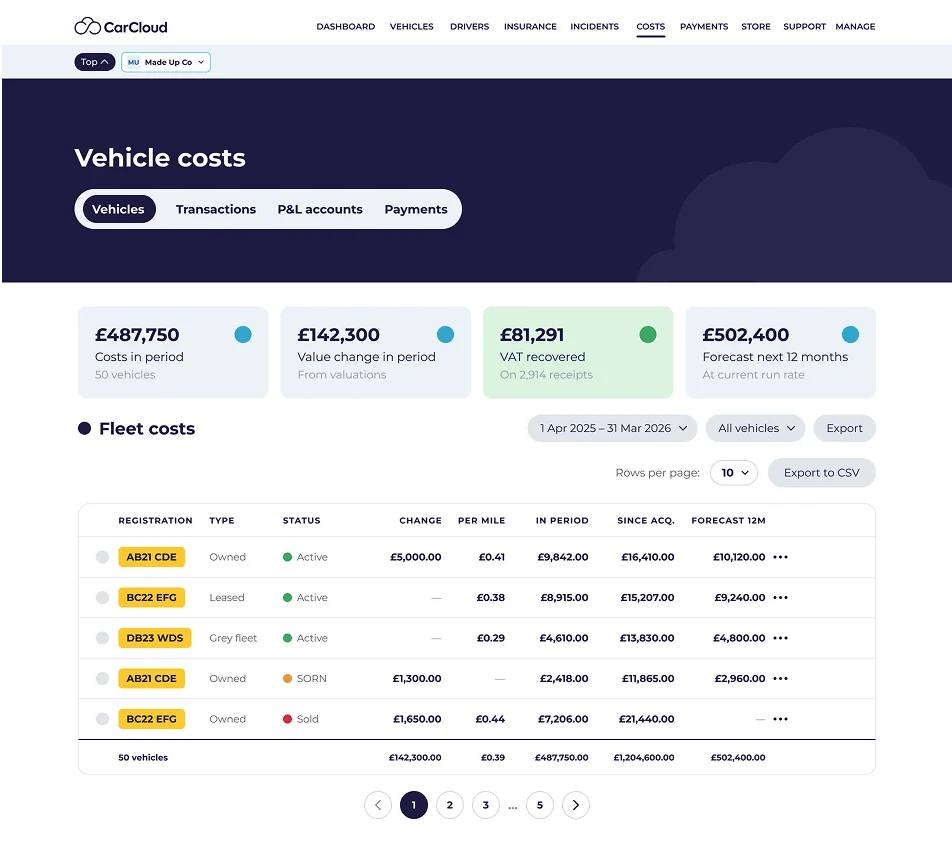The height and width of the screenshot is (859, 952).
Task: Open row actions for SORN vehicle row
Action: pos(780,678)
